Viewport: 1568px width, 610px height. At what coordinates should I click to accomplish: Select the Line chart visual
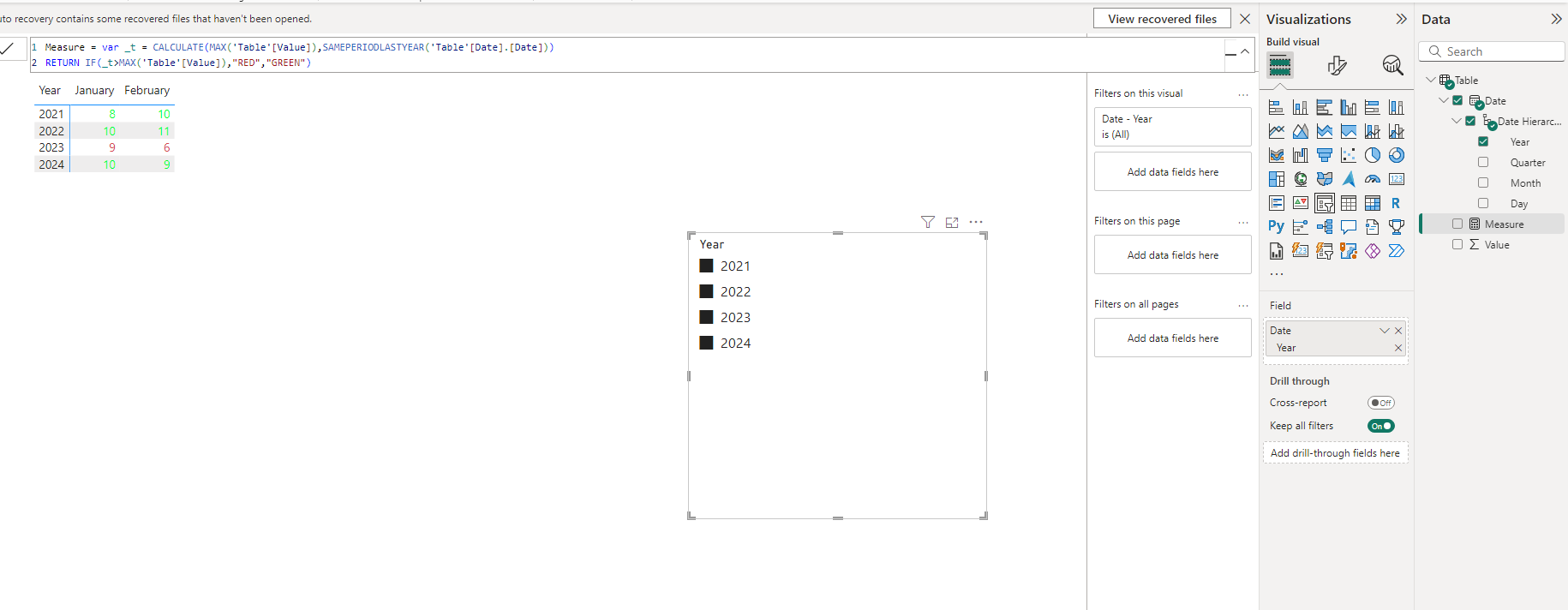pos(1276,131)
